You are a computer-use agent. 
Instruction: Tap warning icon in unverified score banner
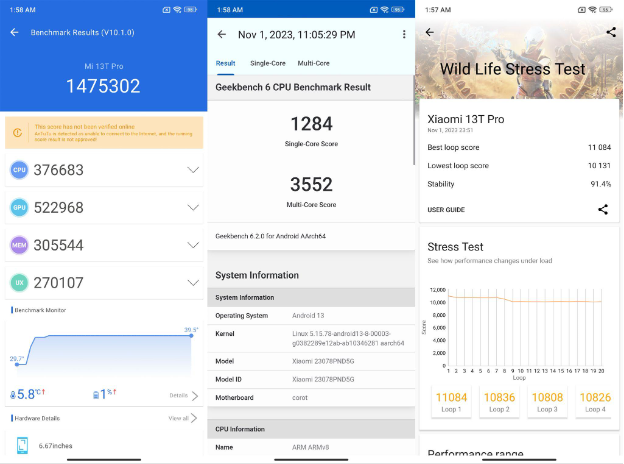click(18, 133)
